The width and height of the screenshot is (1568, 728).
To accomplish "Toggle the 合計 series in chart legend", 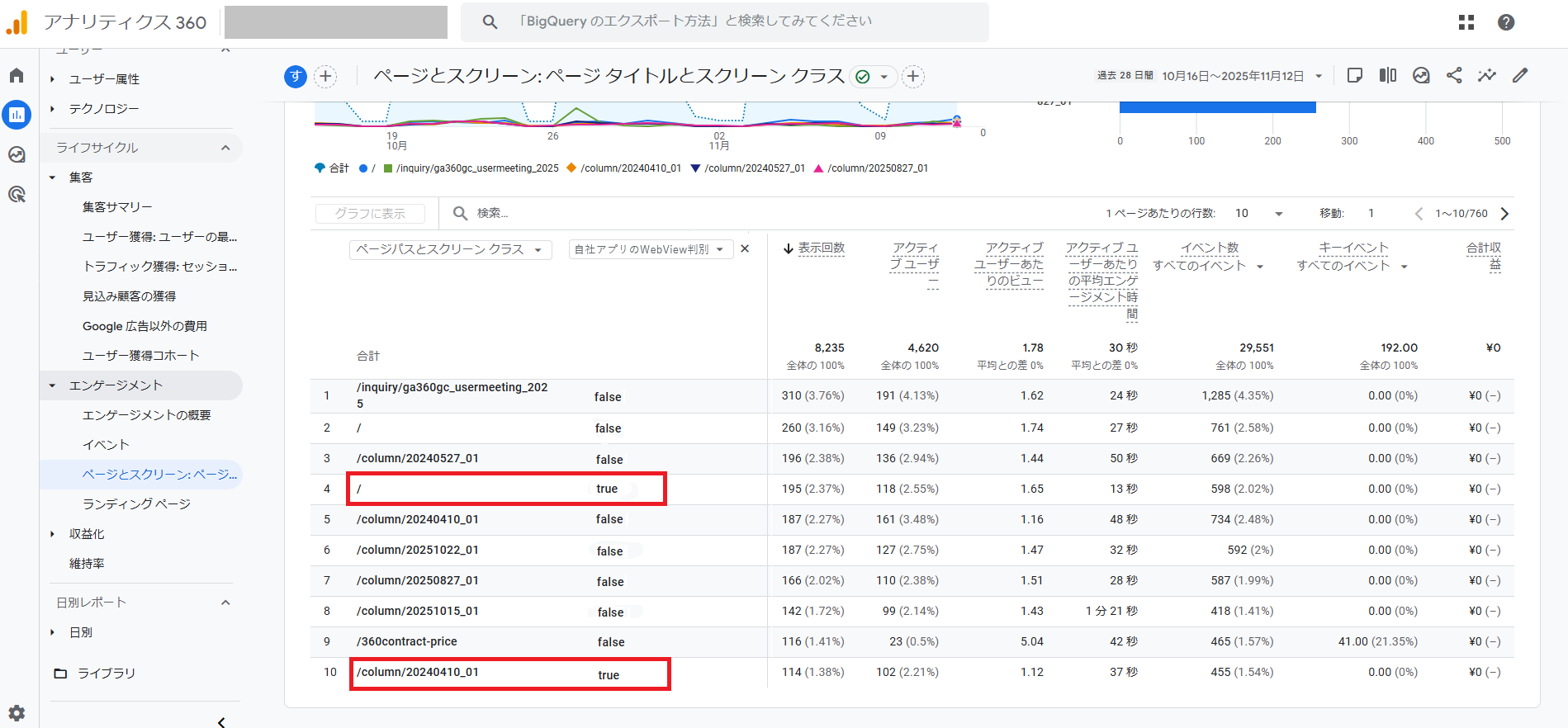I will coord(333,168).
